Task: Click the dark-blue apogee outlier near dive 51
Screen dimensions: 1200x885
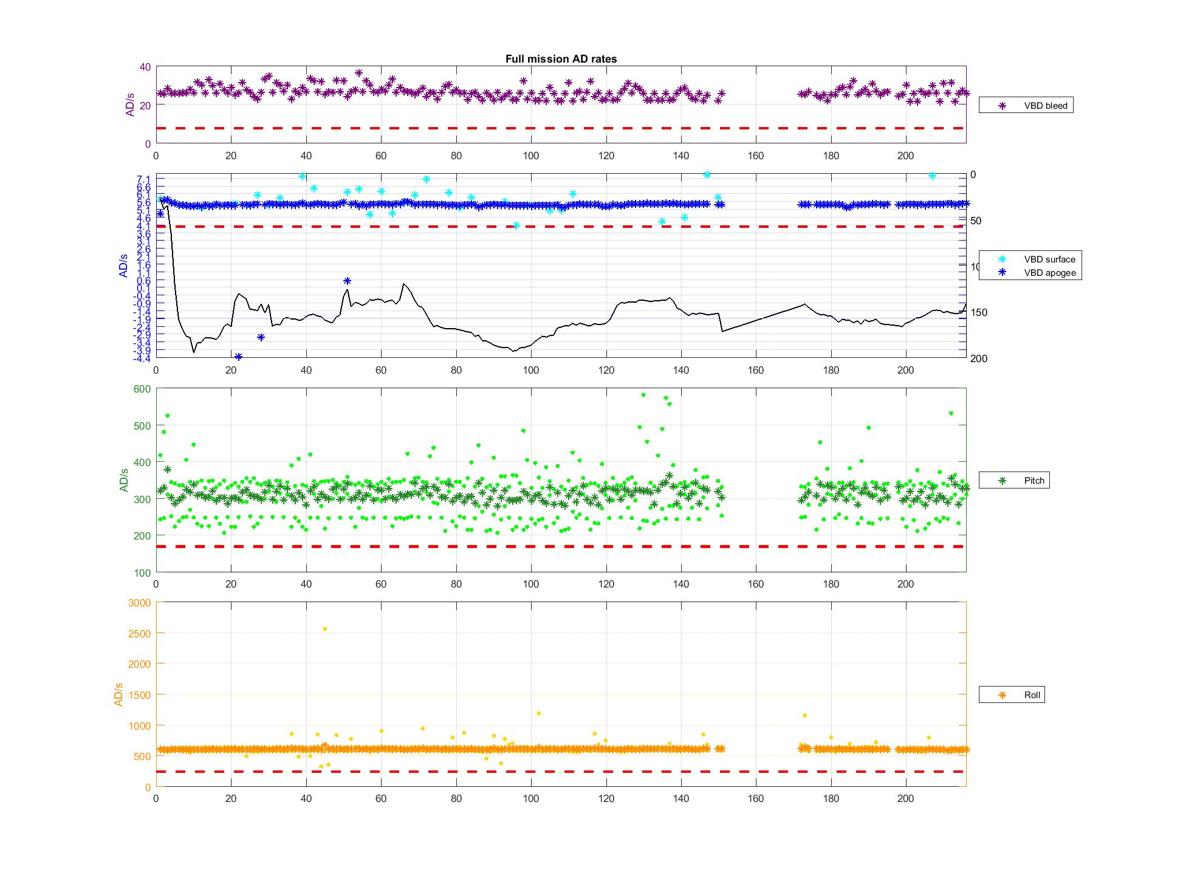Action: click(347, 281)
